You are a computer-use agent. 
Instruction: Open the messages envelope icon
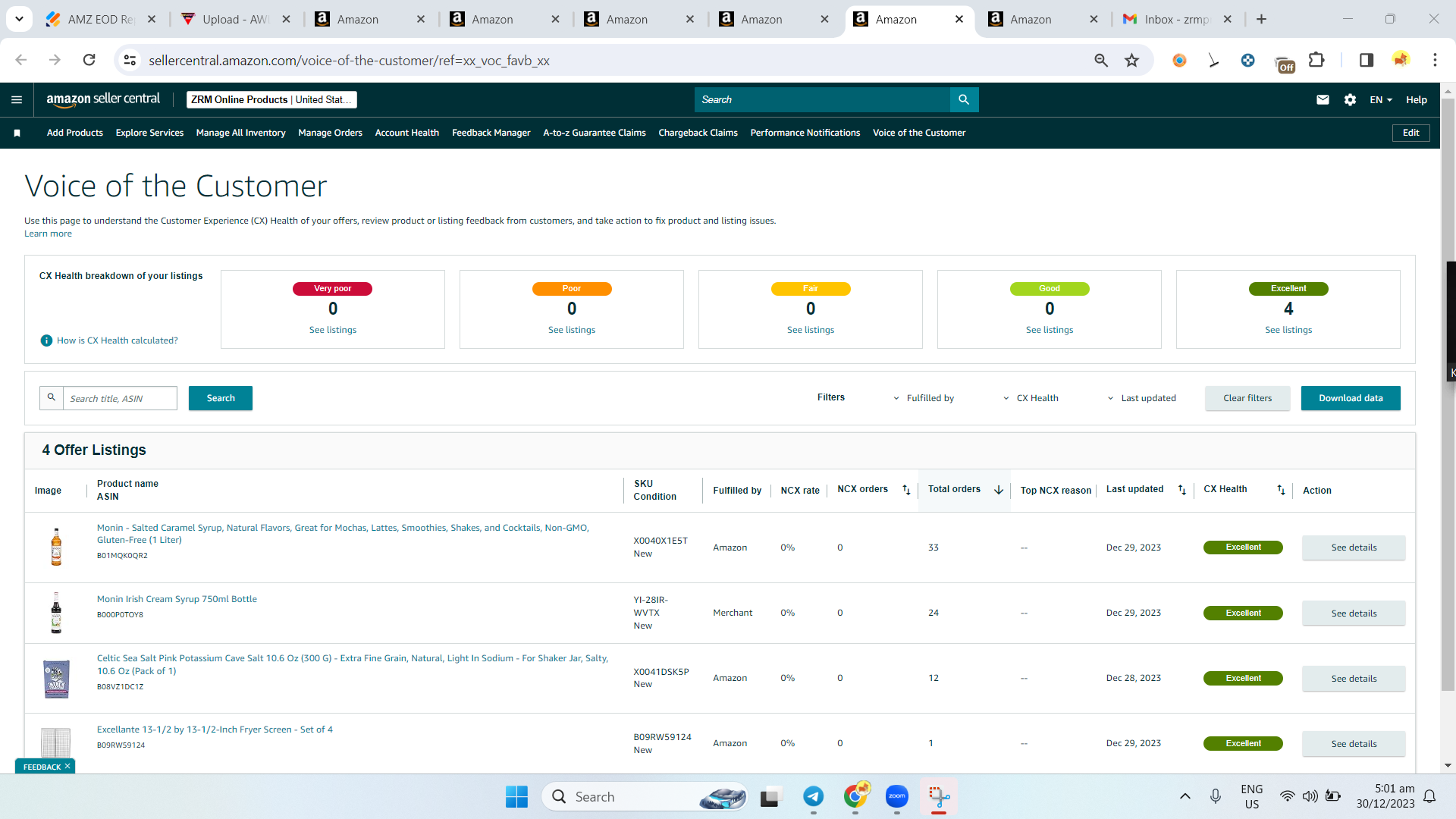tap(1323, 99)
